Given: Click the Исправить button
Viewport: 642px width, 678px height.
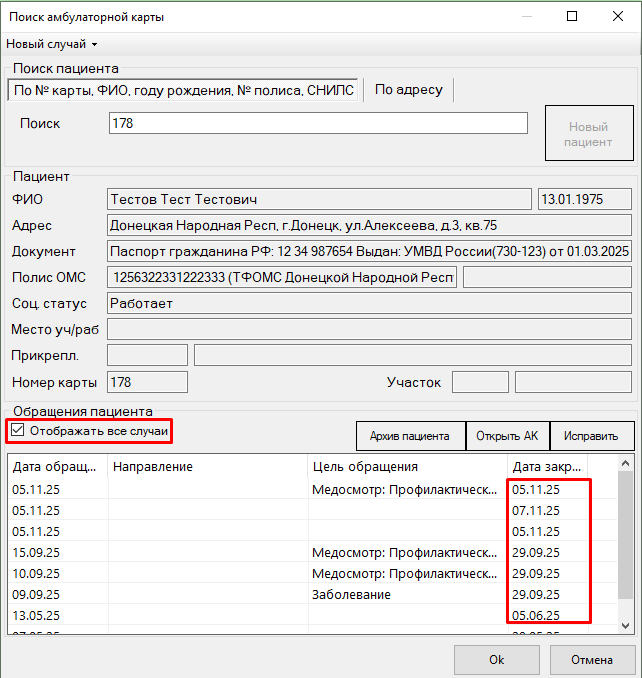Looking at the screenshot, I should (591, 436).
